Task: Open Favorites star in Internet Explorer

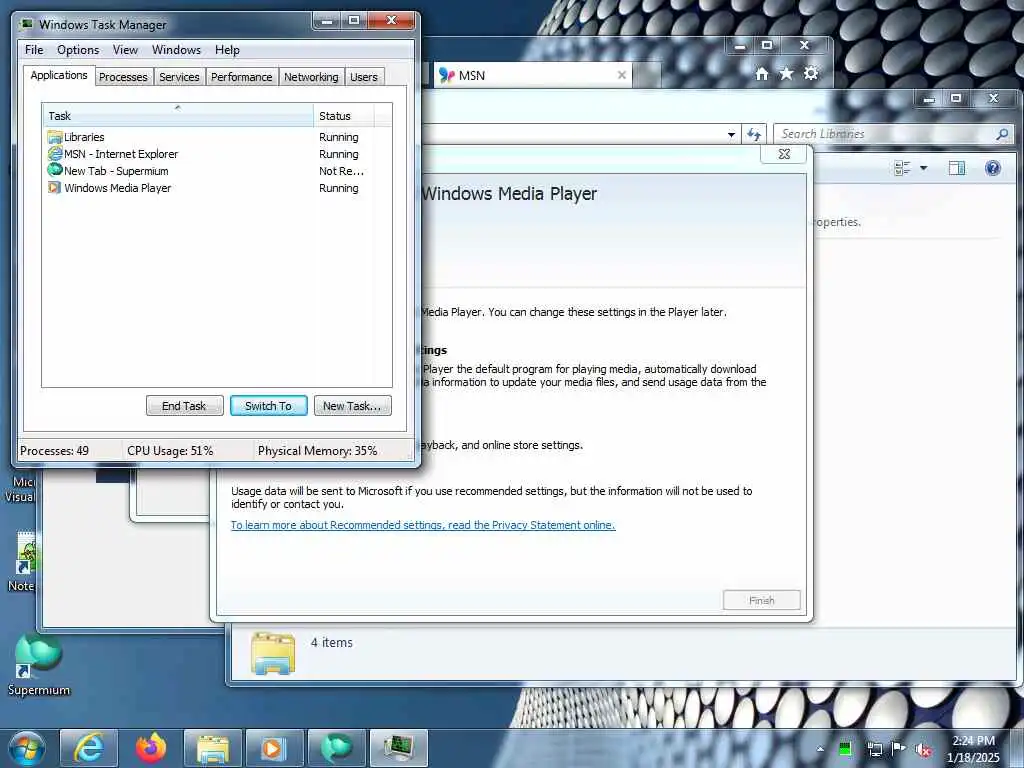Action: [x=786, y=73]
